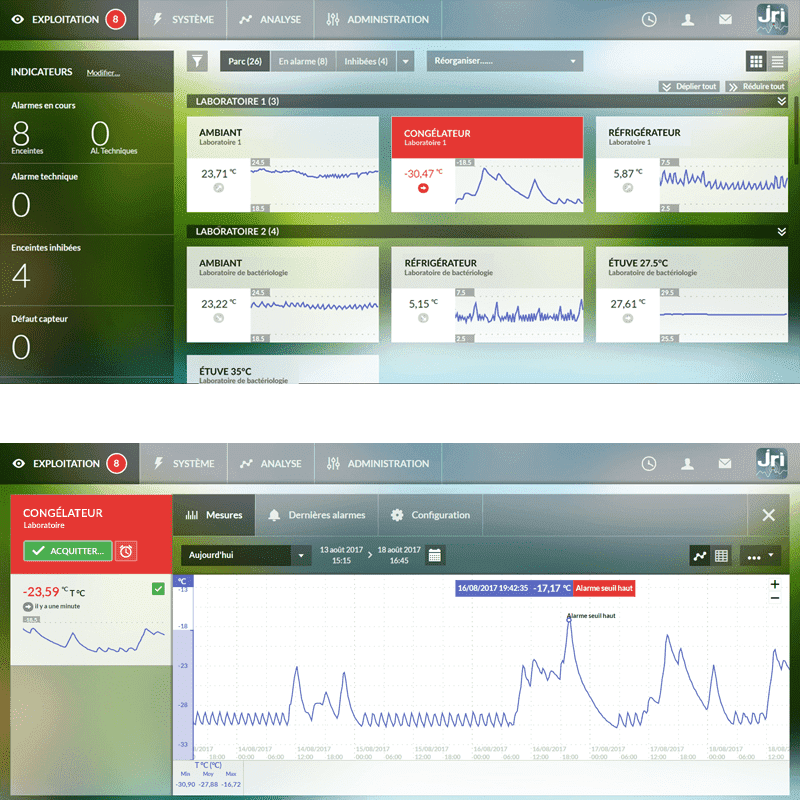The width and height of the screenshot is (800, 800).
Task: Select the filter funnel icon
Action: [199, 61]
